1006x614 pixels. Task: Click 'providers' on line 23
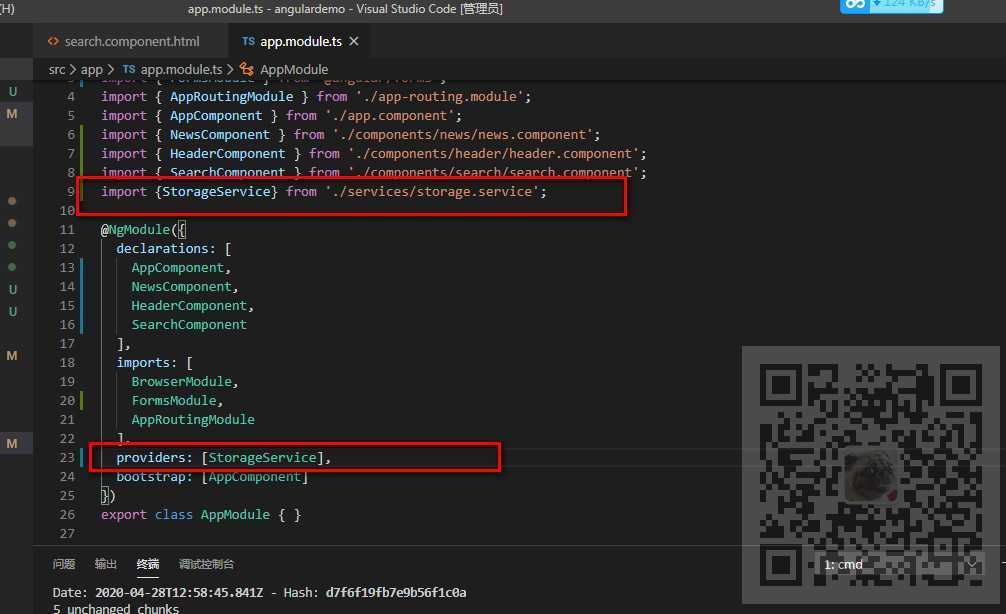click(151, 457)
